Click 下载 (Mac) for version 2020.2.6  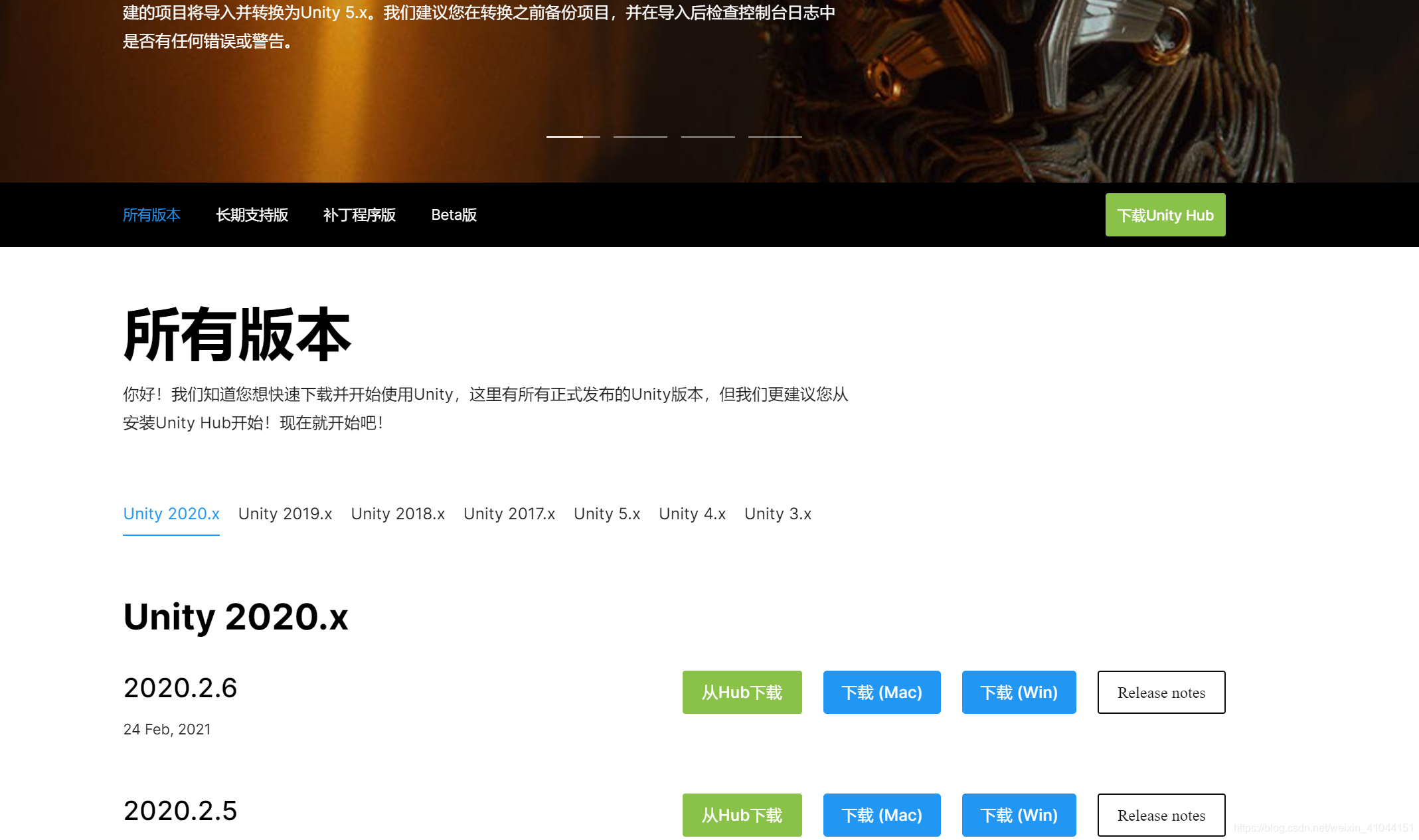tap(882, 693)
